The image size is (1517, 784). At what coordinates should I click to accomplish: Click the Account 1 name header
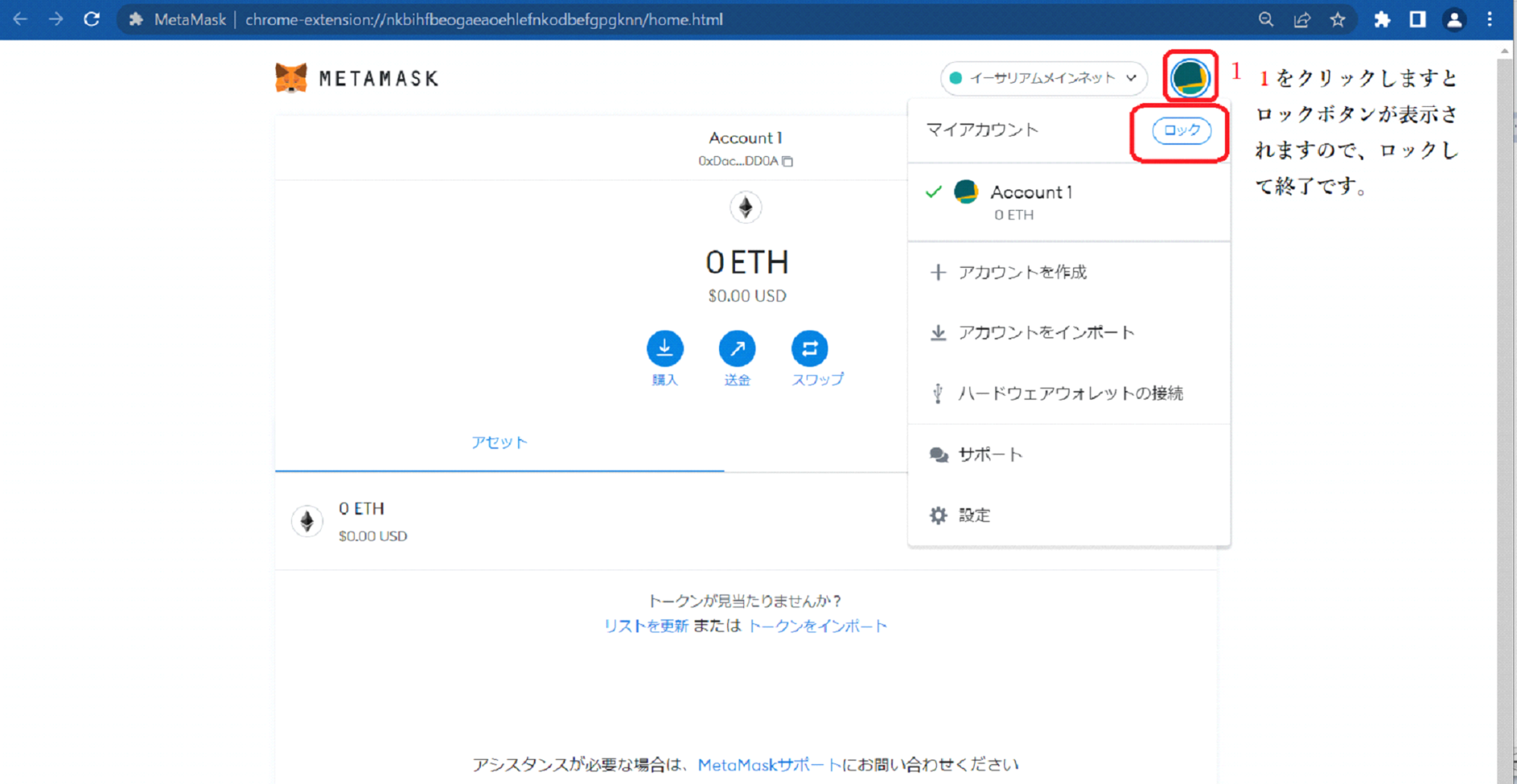(x=746, y=138)
